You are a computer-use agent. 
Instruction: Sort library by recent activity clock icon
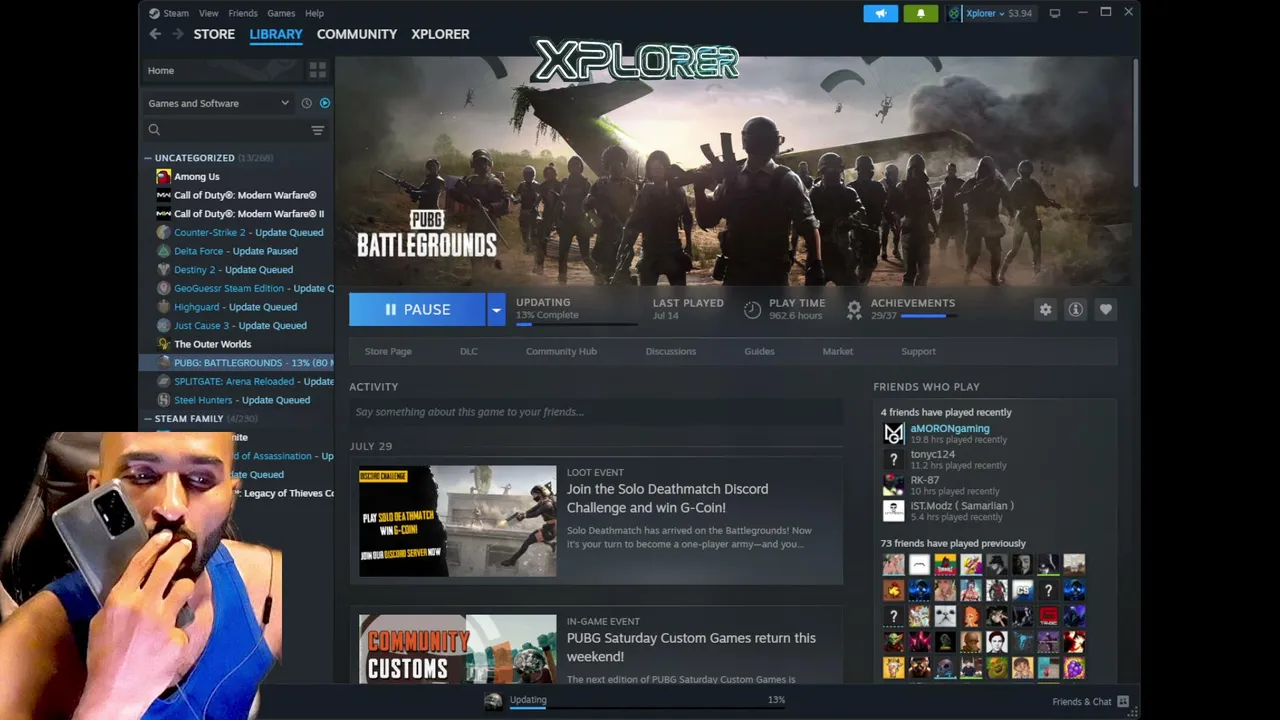tap(306, 103)
